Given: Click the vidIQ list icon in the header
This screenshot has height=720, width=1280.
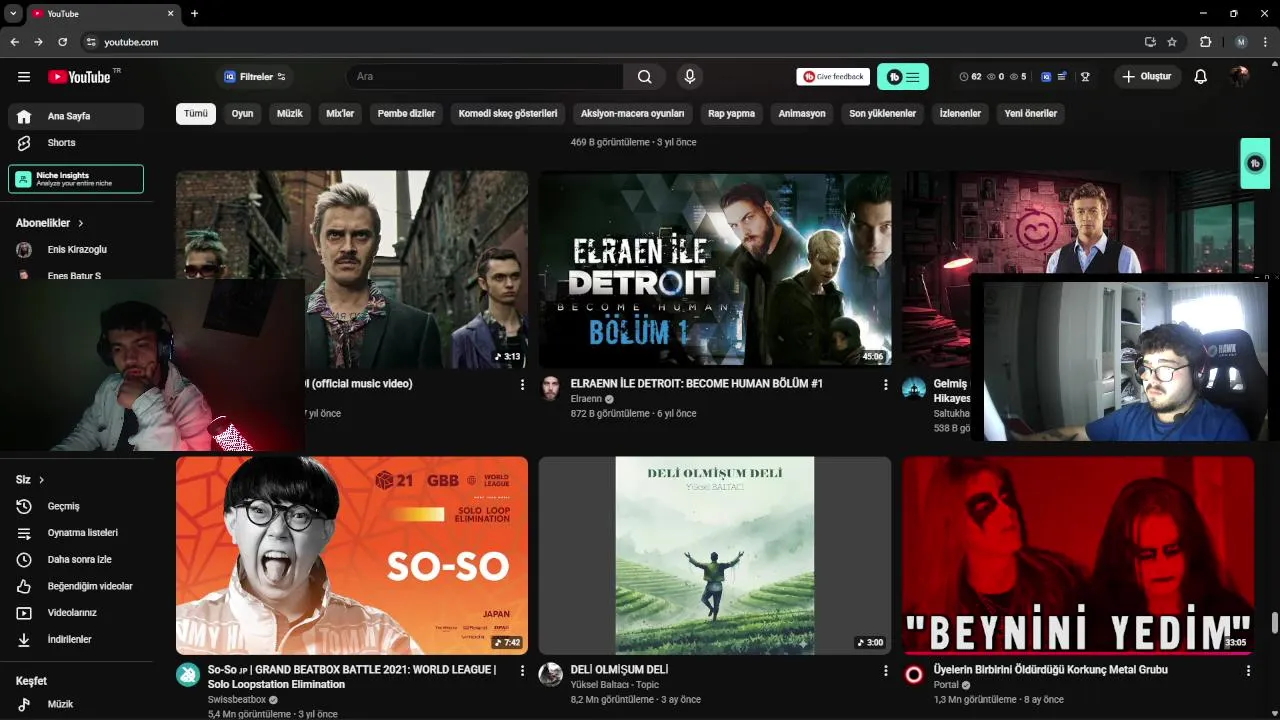Looking at the screenshot, I should 1062,77.
